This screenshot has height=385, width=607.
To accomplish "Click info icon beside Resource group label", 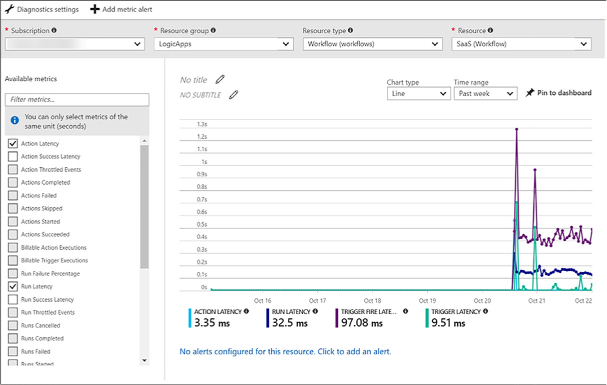I will pos(213,30).
